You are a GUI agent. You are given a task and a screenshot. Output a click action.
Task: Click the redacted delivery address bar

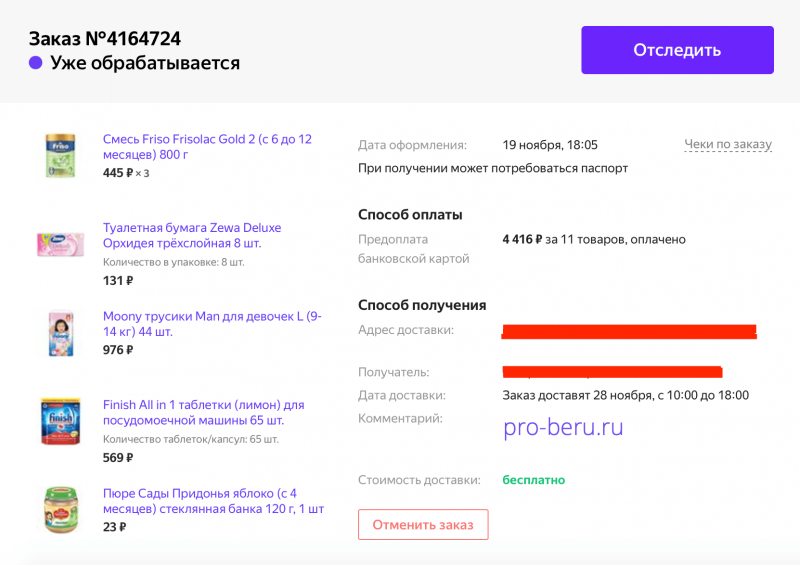(x=629, y=331)
